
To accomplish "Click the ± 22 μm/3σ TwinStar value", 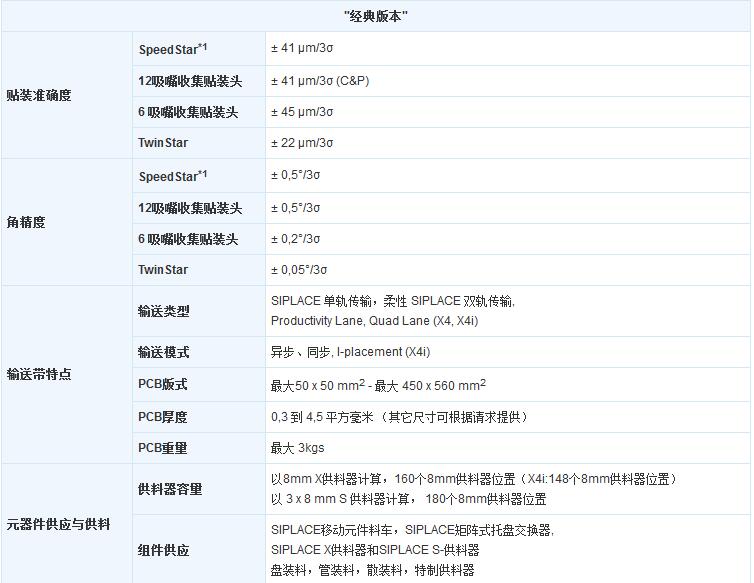I will [x=302, y=143].
